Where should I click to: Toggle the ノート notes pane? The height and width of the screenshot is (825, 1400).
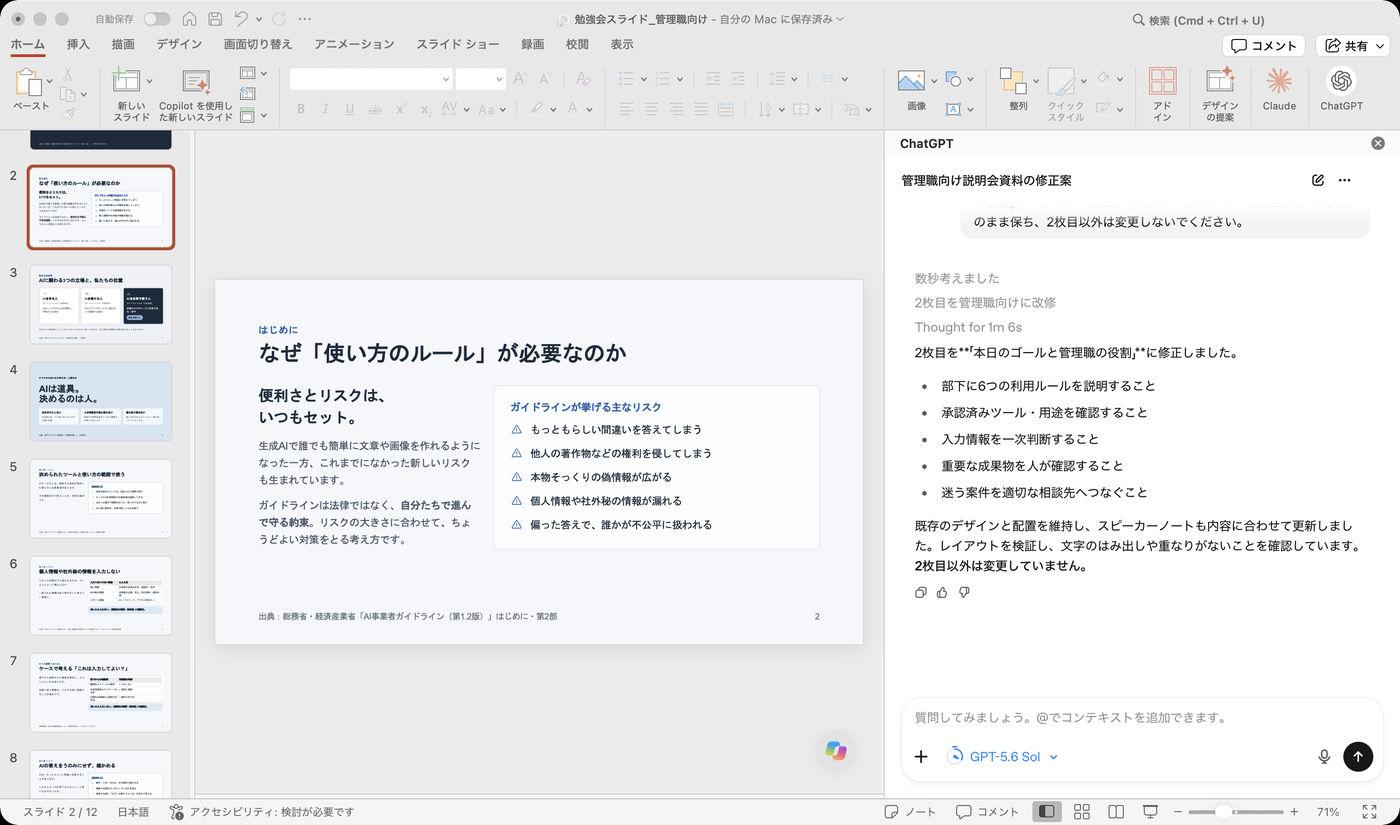(x=911, y=811)
